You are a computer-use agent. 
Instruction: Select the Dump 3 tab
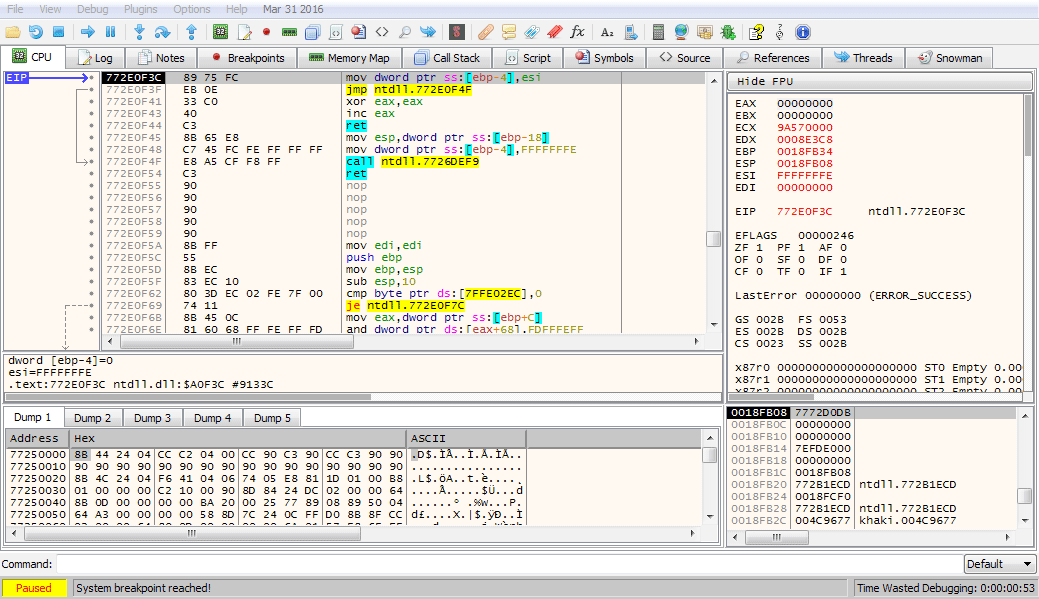point(153,418)
